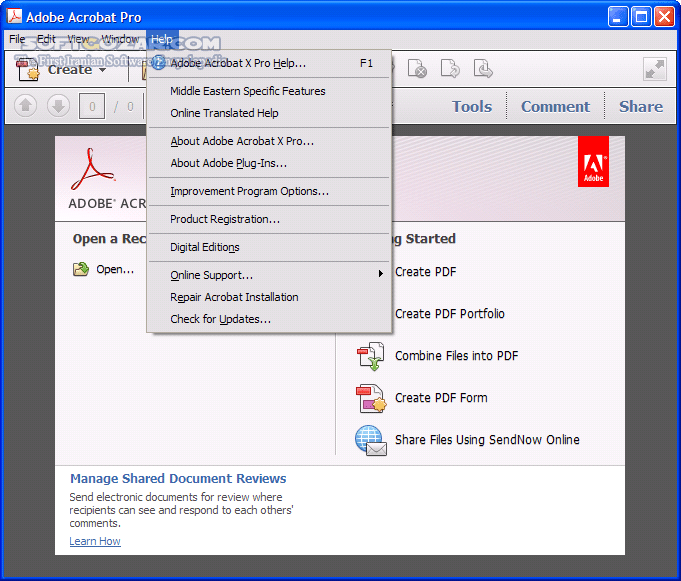
Task: Open the Comment pane
Action: [x=555, y=106]
